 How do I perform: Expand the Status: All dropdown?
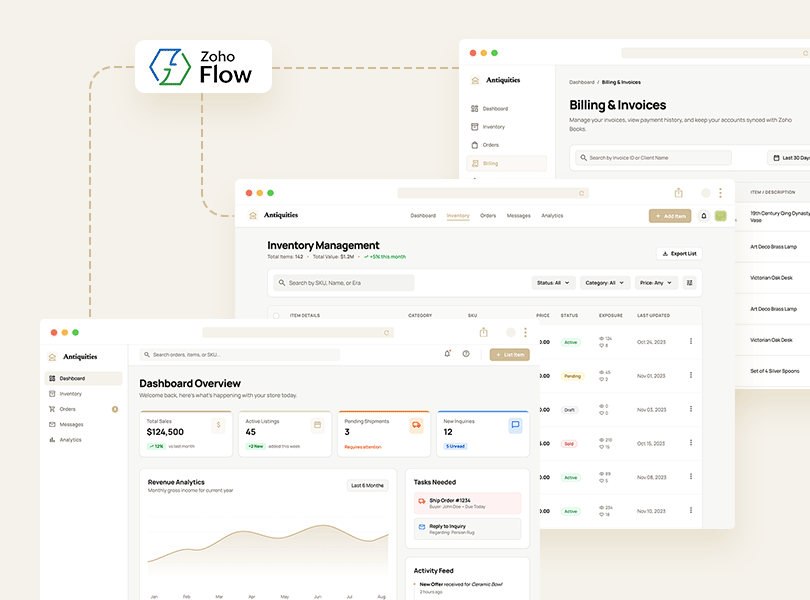pos(553,283)
